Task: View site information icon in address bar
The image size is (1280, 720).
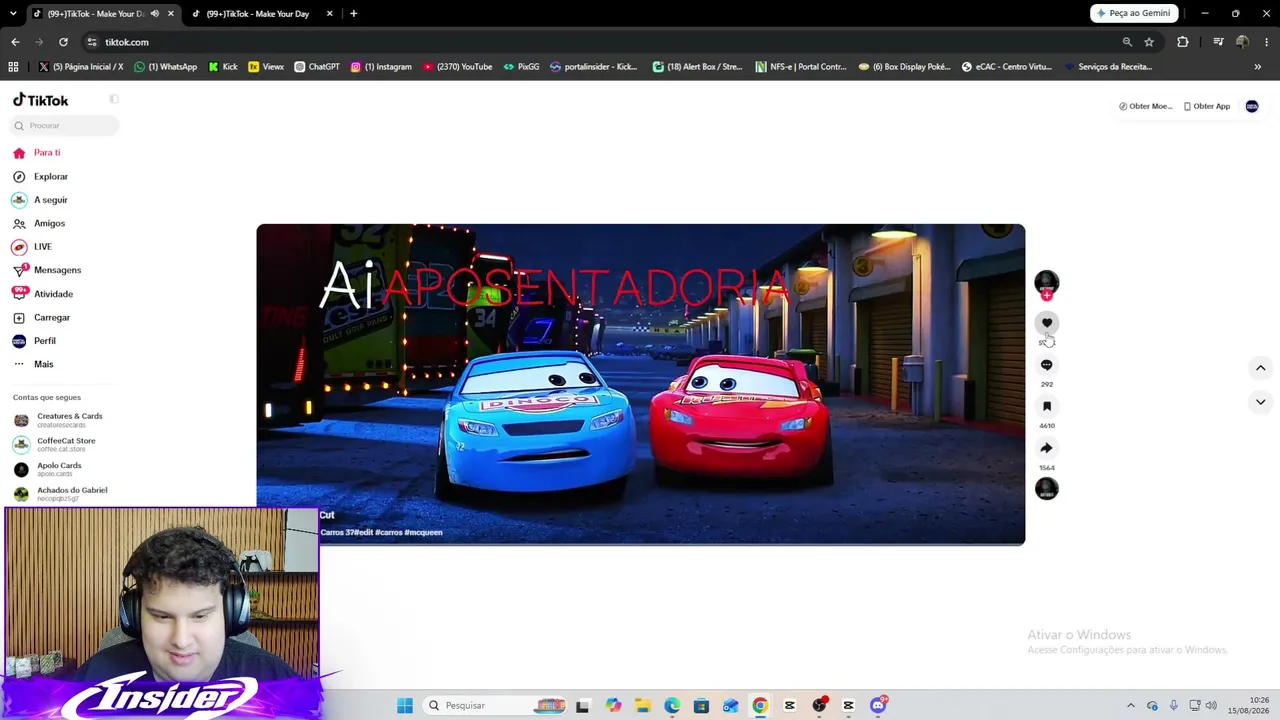Action: tap(92, 42)
